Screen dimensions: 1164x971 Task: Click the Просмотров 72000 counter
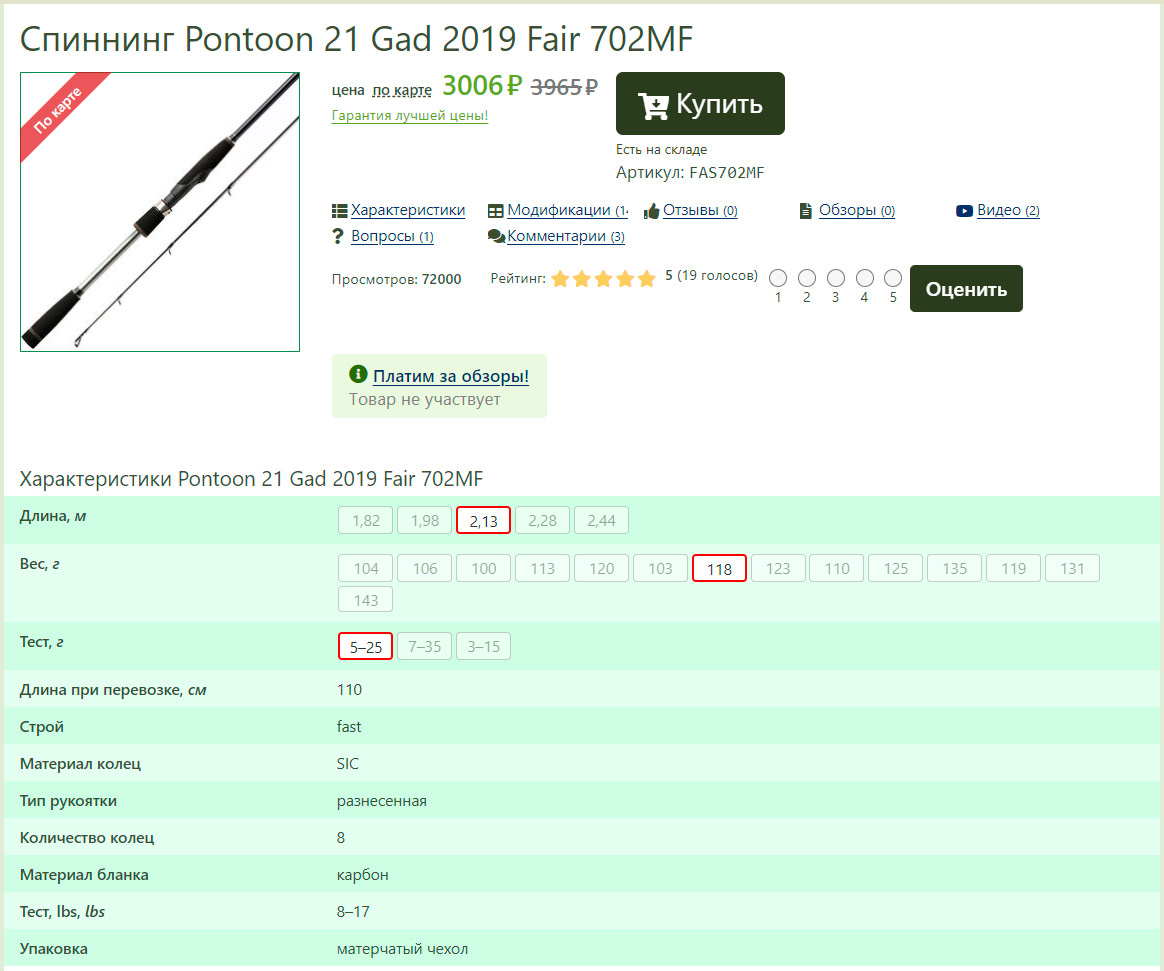click(x=396, y=279)
